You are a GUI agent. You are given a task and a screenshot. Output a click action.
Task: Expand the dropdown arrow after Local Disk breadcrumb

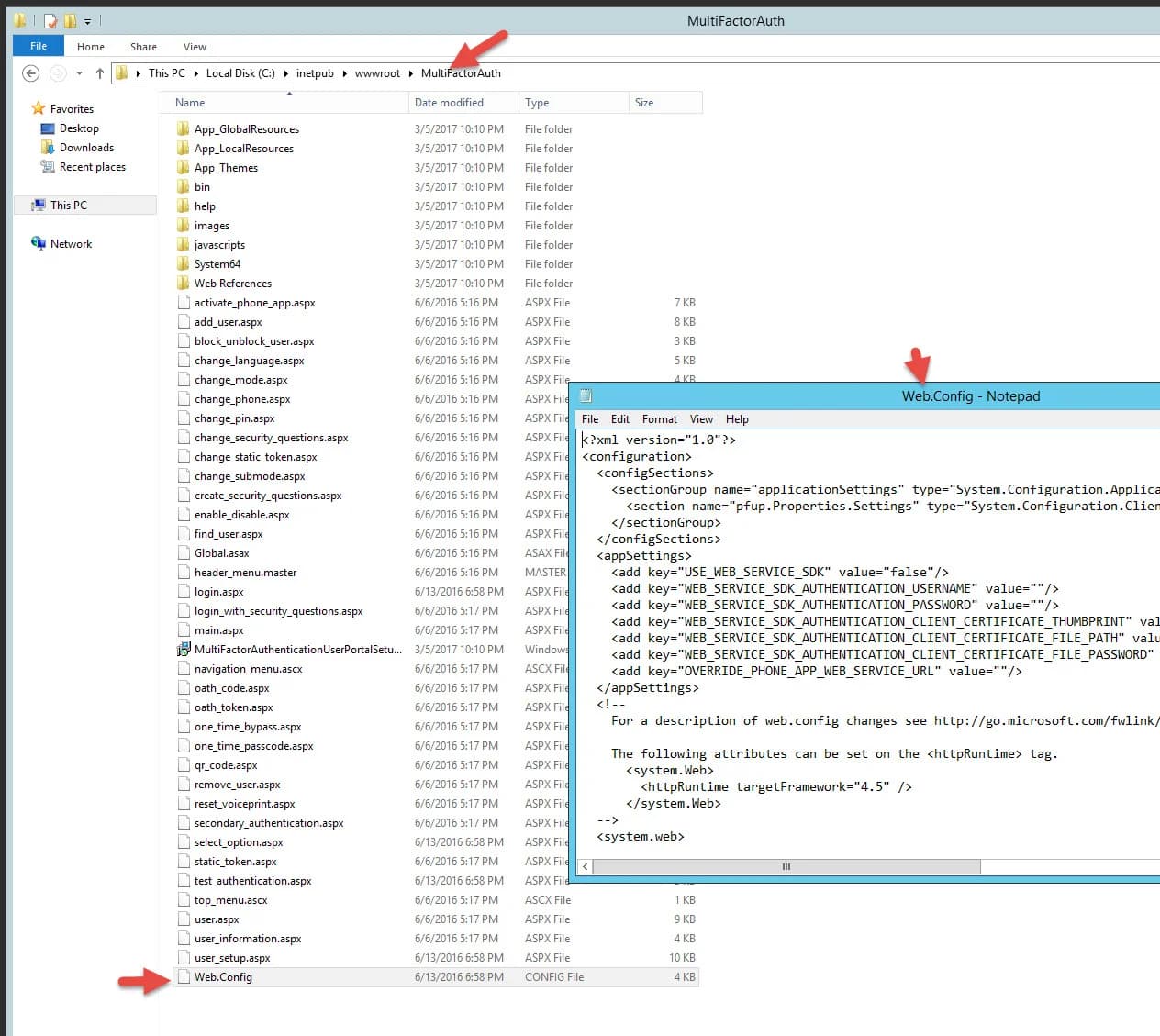[285, 73]
